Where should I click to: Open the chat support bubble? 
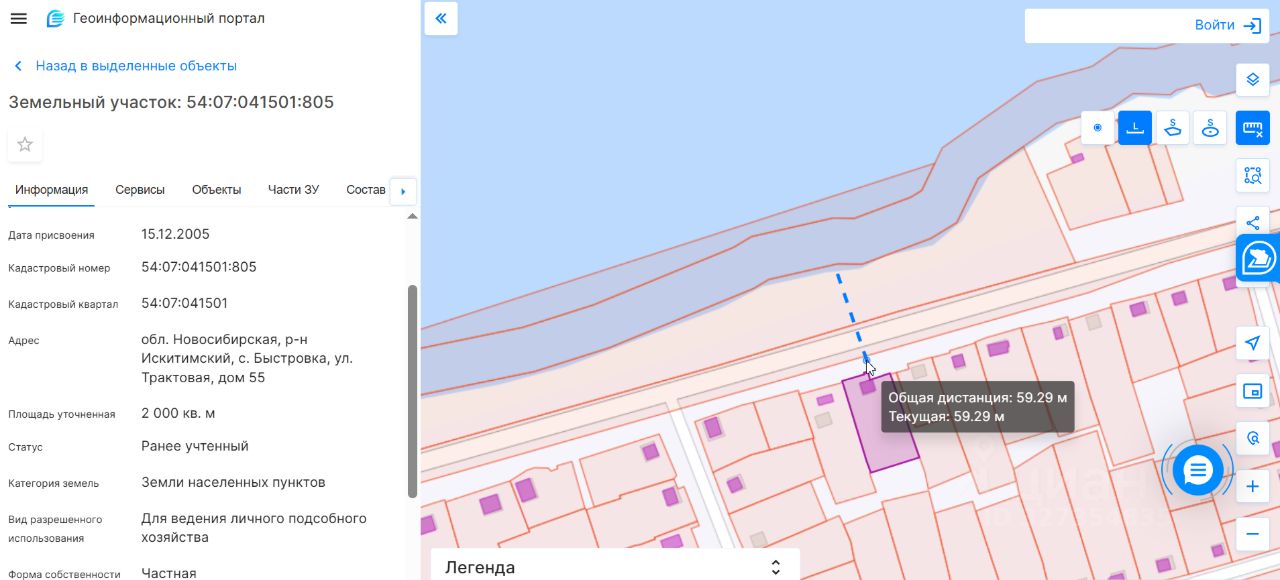coord(1198,469)
